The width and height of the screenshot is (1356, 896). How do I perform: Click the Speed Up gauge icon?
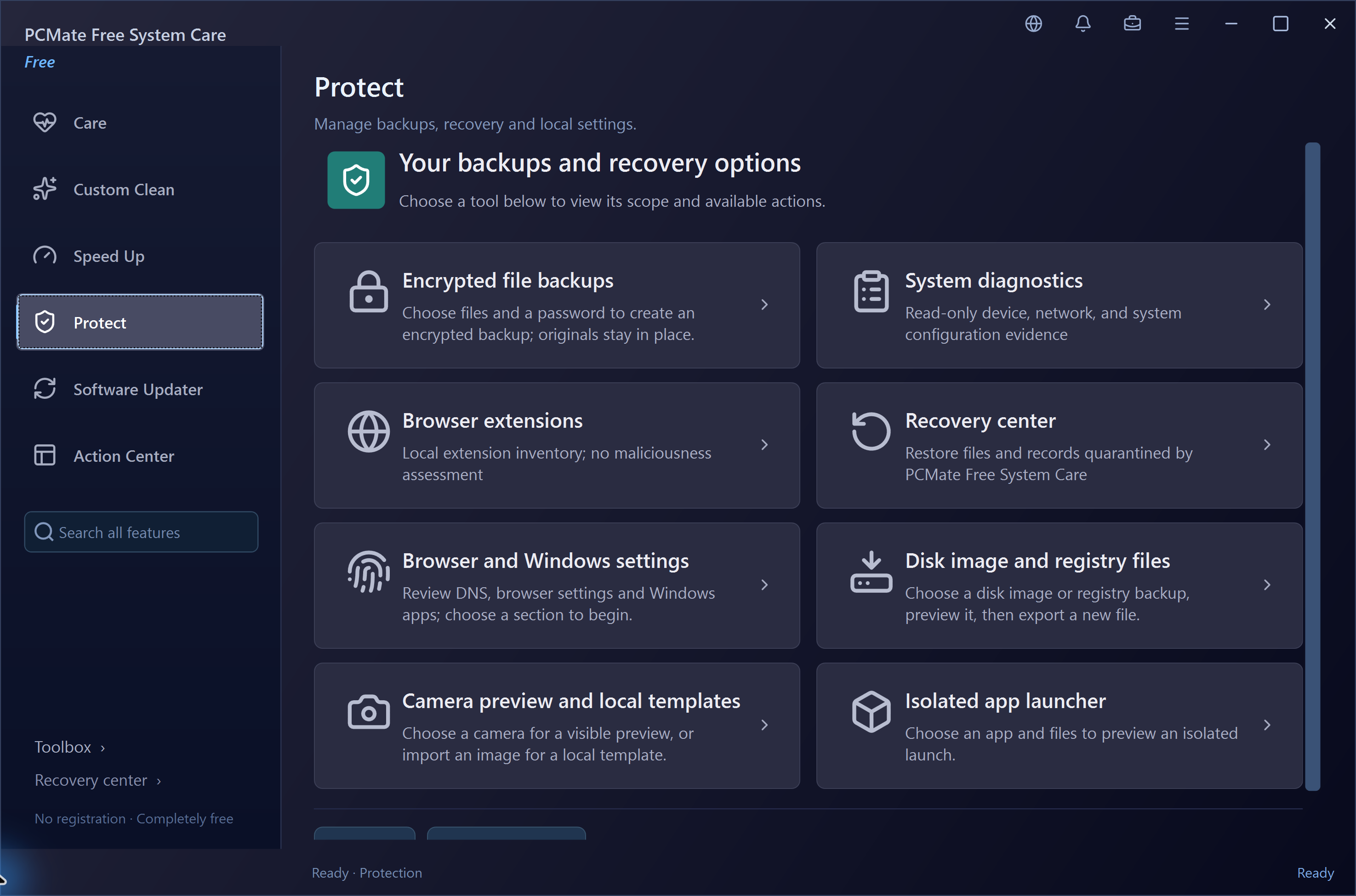coord(45,256)
